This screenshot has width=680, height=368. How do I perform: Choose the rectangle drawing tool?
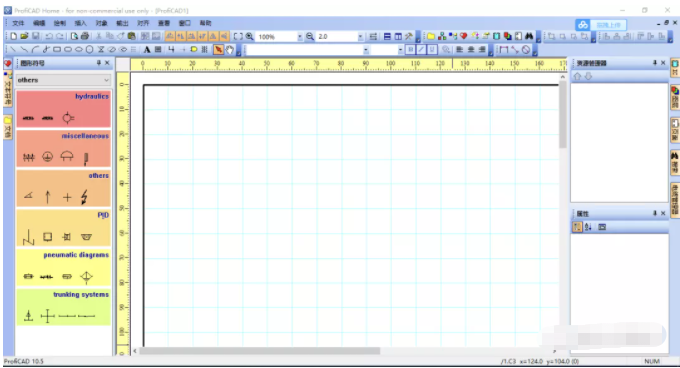[57, 50]
